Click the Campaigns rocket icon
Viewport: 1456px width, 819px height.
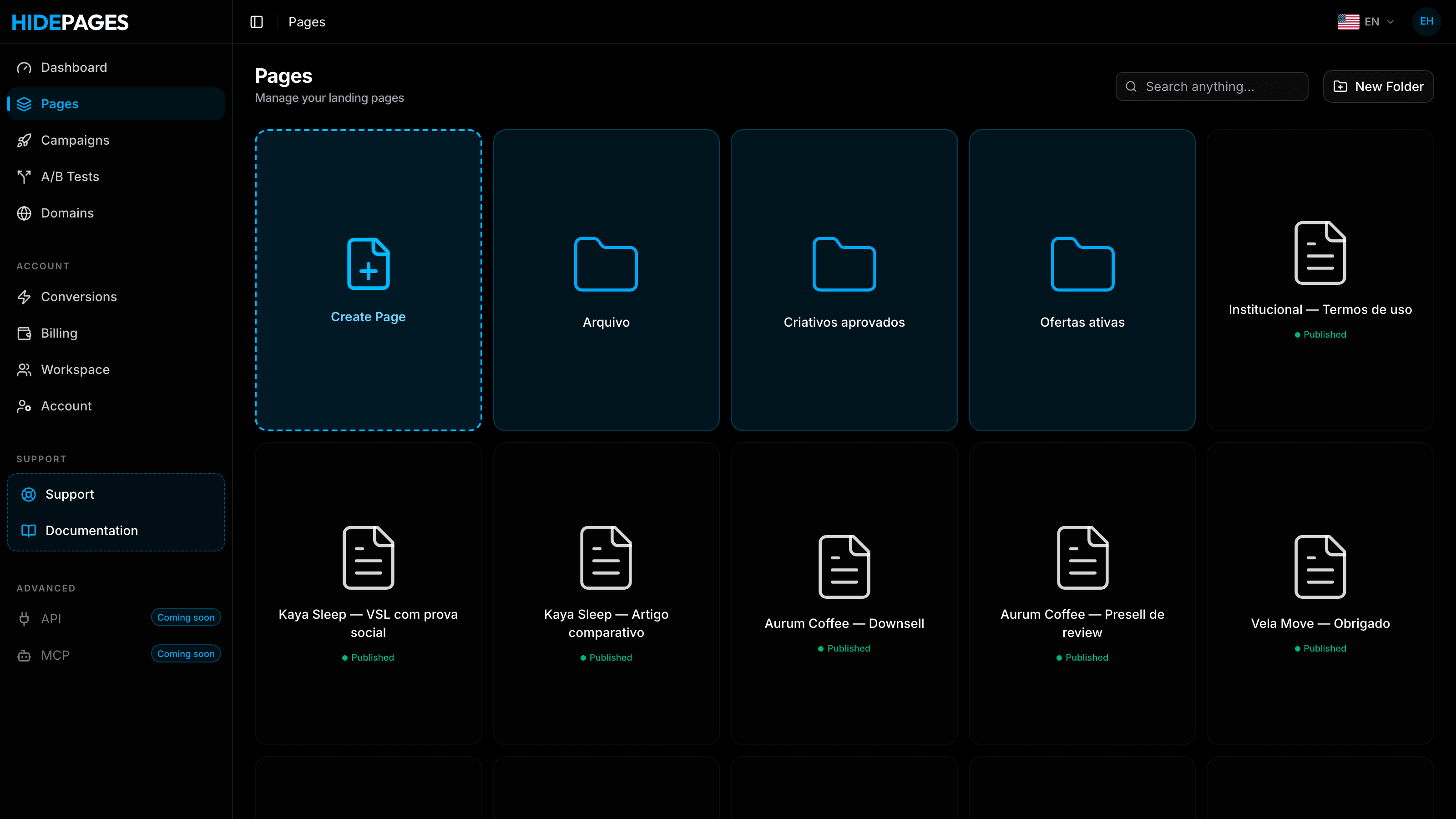[24, 140]
